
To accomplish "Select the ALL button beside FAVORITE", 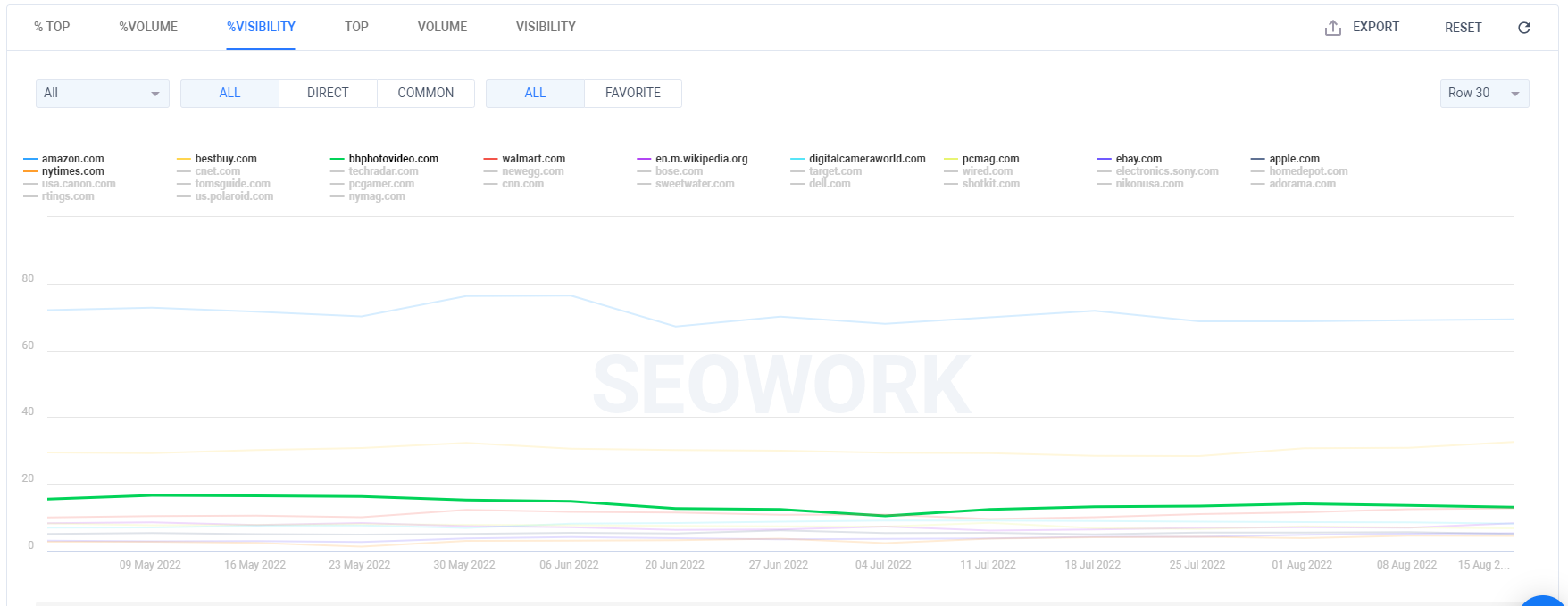I will [x=535, y=94].
